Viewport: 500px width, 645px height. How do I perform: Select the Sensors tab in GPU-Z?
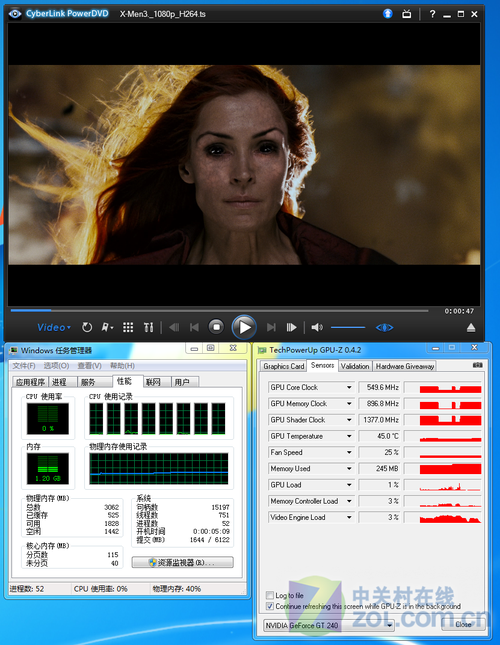pyautogui.click(x=322, y=365)
